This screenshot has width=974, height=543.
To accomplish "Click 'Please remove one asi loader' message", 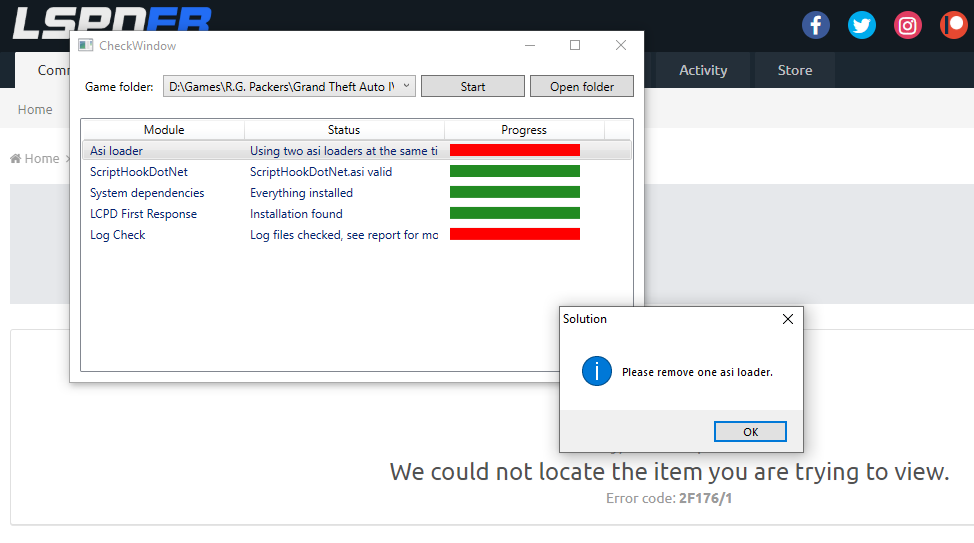I will tap(697, 372).
